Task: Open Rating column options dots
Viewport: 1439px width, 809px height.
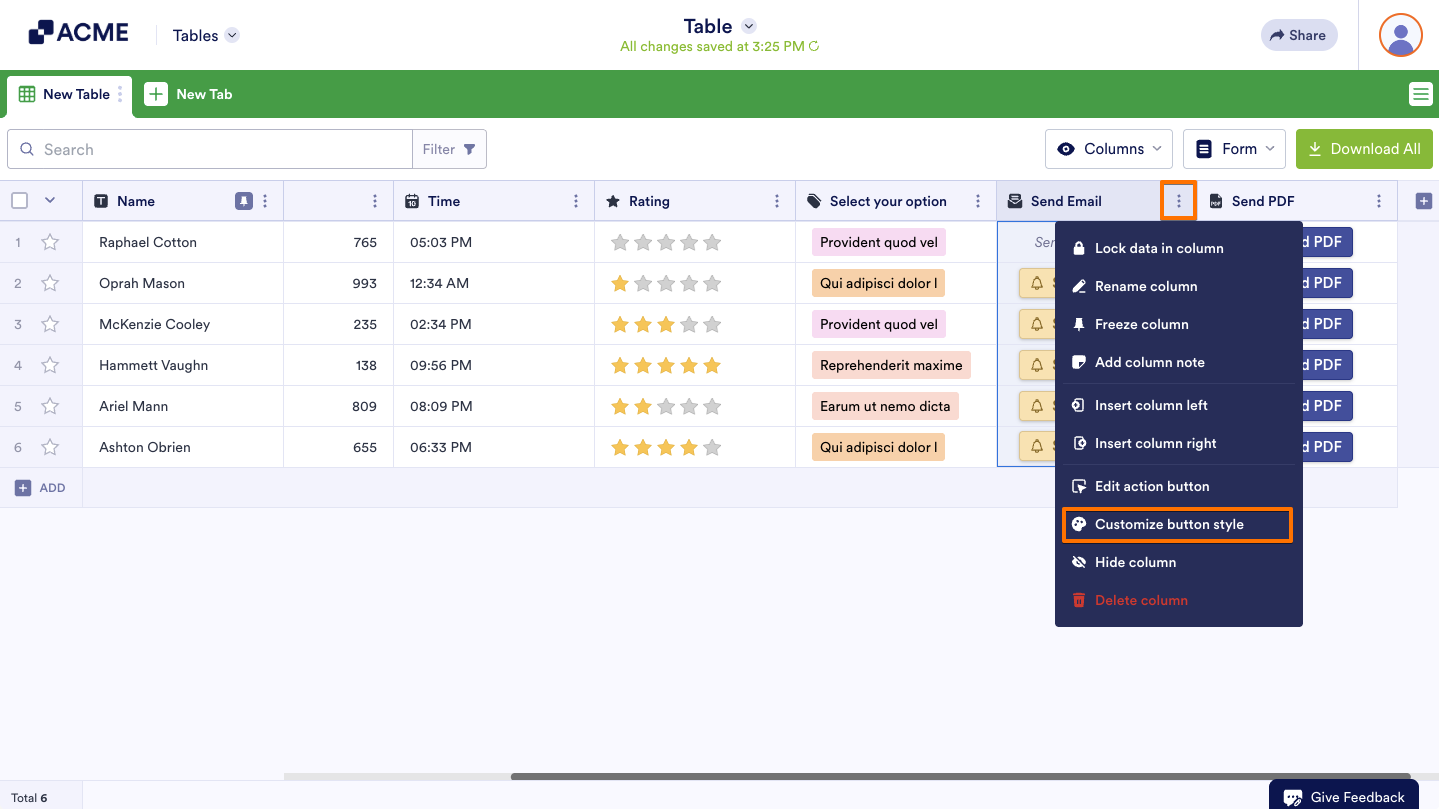Action: pyautogui.click(x=777, y=201)
